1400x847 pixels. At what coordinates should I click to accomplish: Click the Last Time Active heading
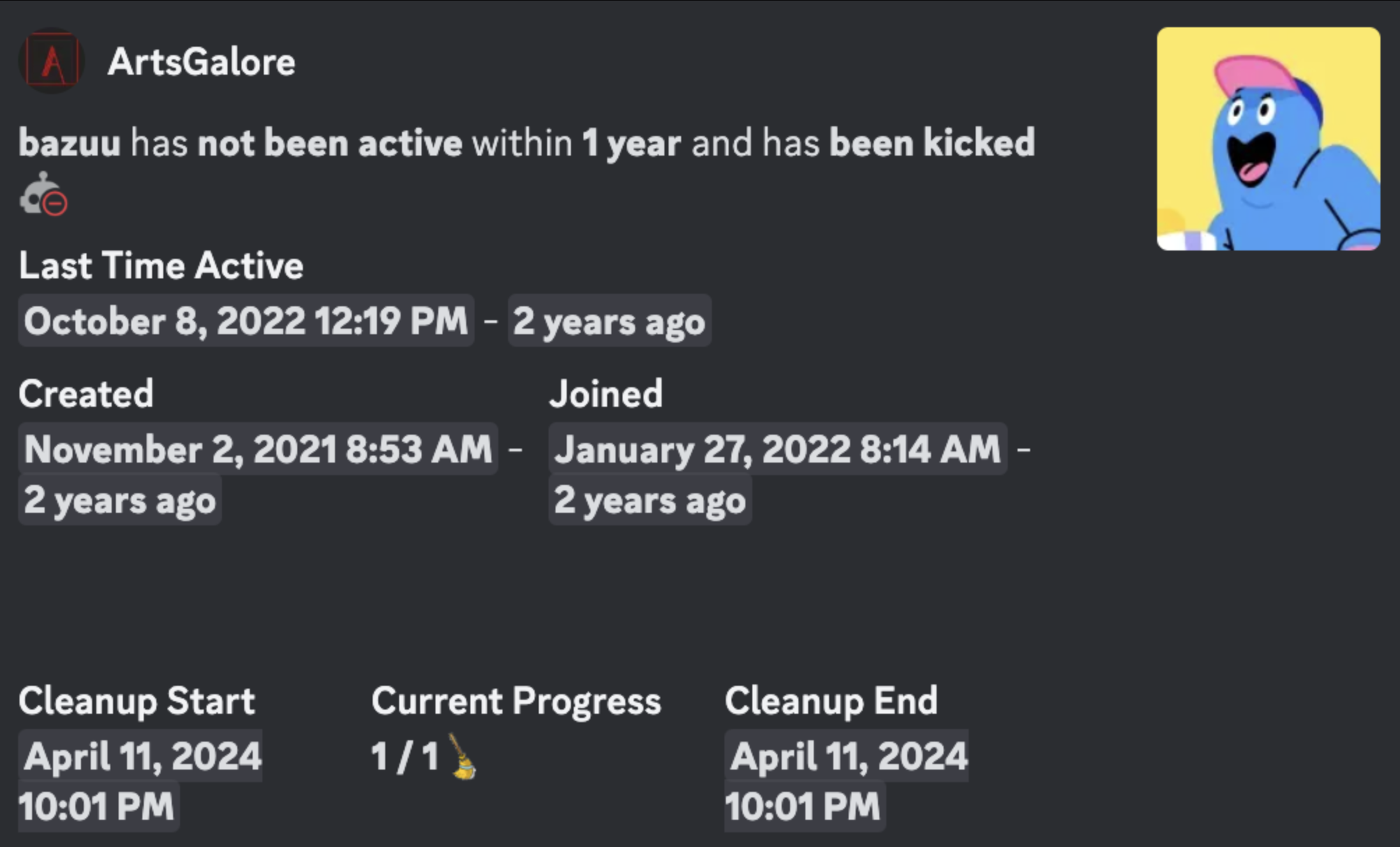point(161,266)
